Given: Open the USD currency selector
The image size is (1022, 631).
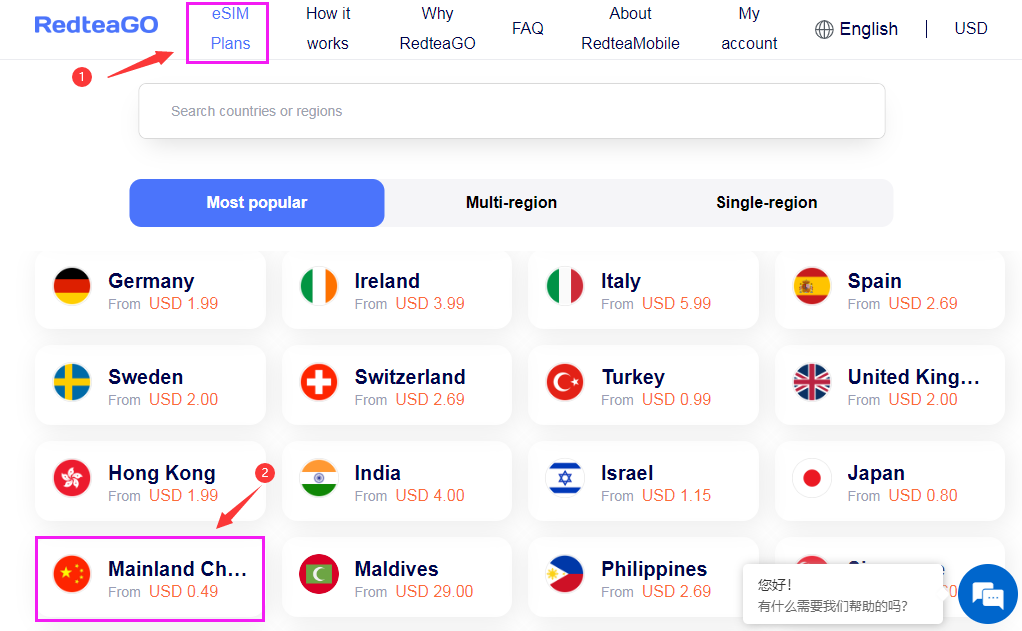Looking at the screenshot, I should (970, 28).
